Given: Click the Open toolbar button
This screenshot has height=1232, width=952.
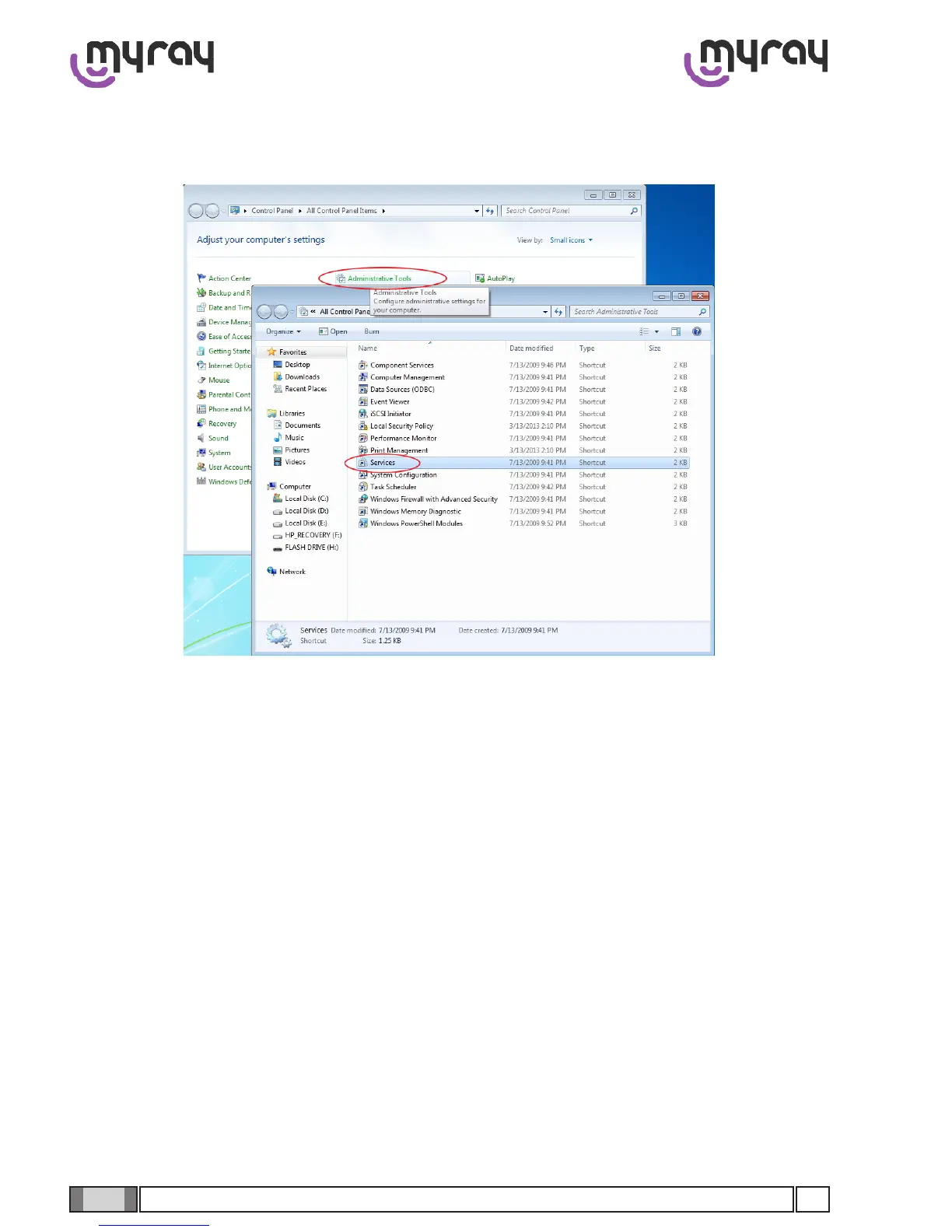Looking at the screenshot, I should tap(333, 331).
